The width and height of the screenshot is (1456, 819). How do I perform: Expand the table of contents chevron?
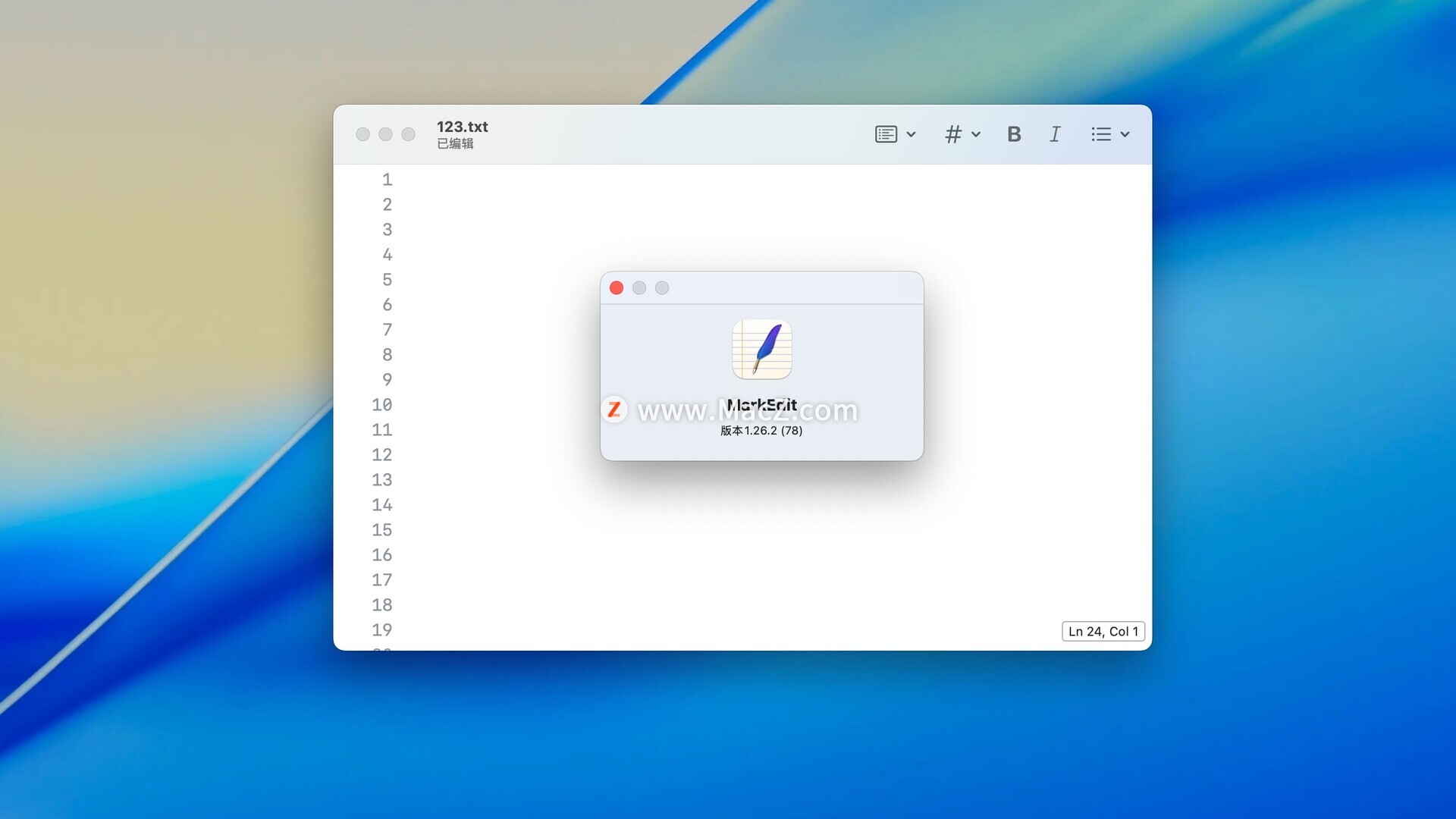[x=912, y=134]
